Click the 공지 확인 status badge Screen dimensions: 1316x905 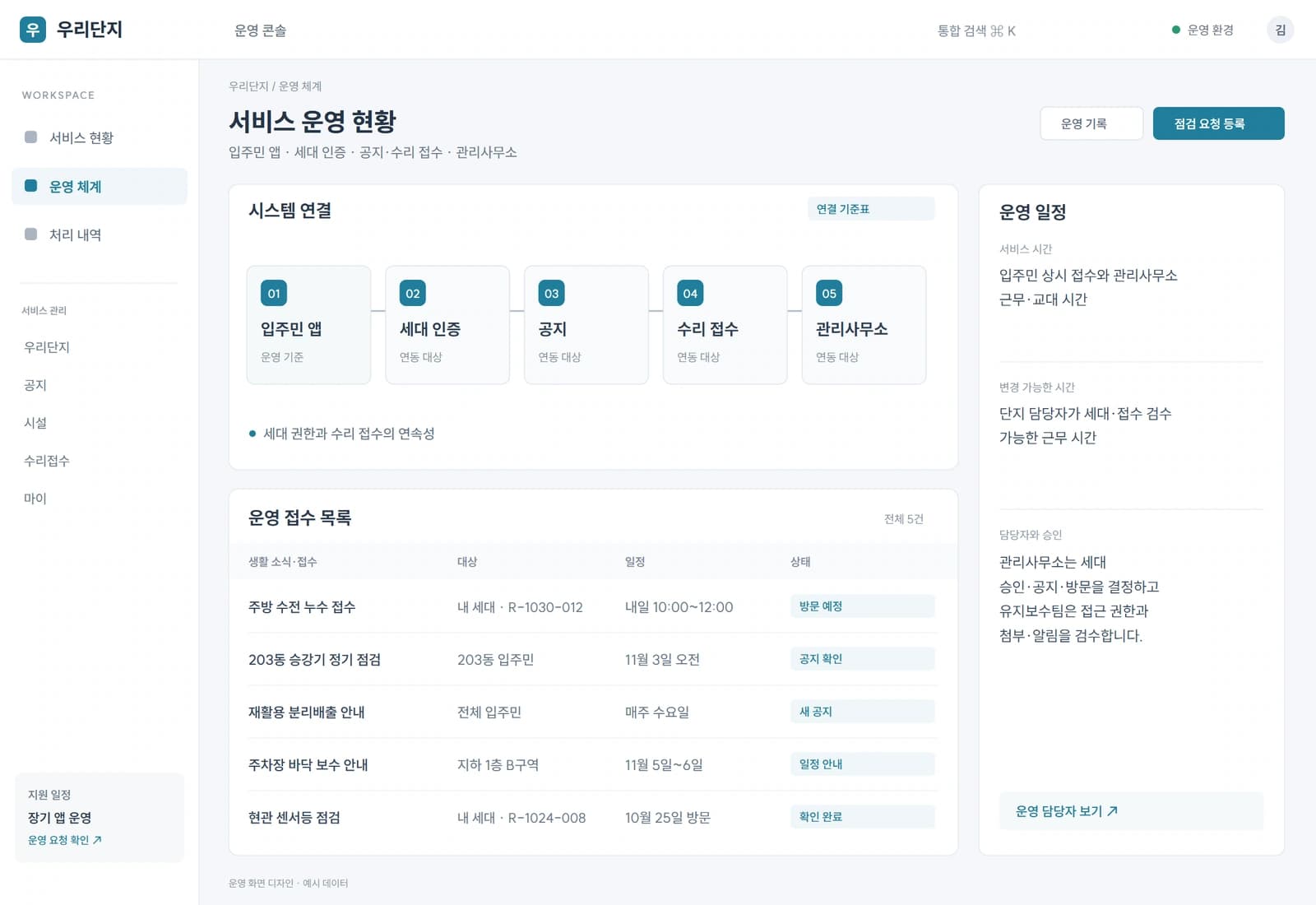[x=862, y=659]
